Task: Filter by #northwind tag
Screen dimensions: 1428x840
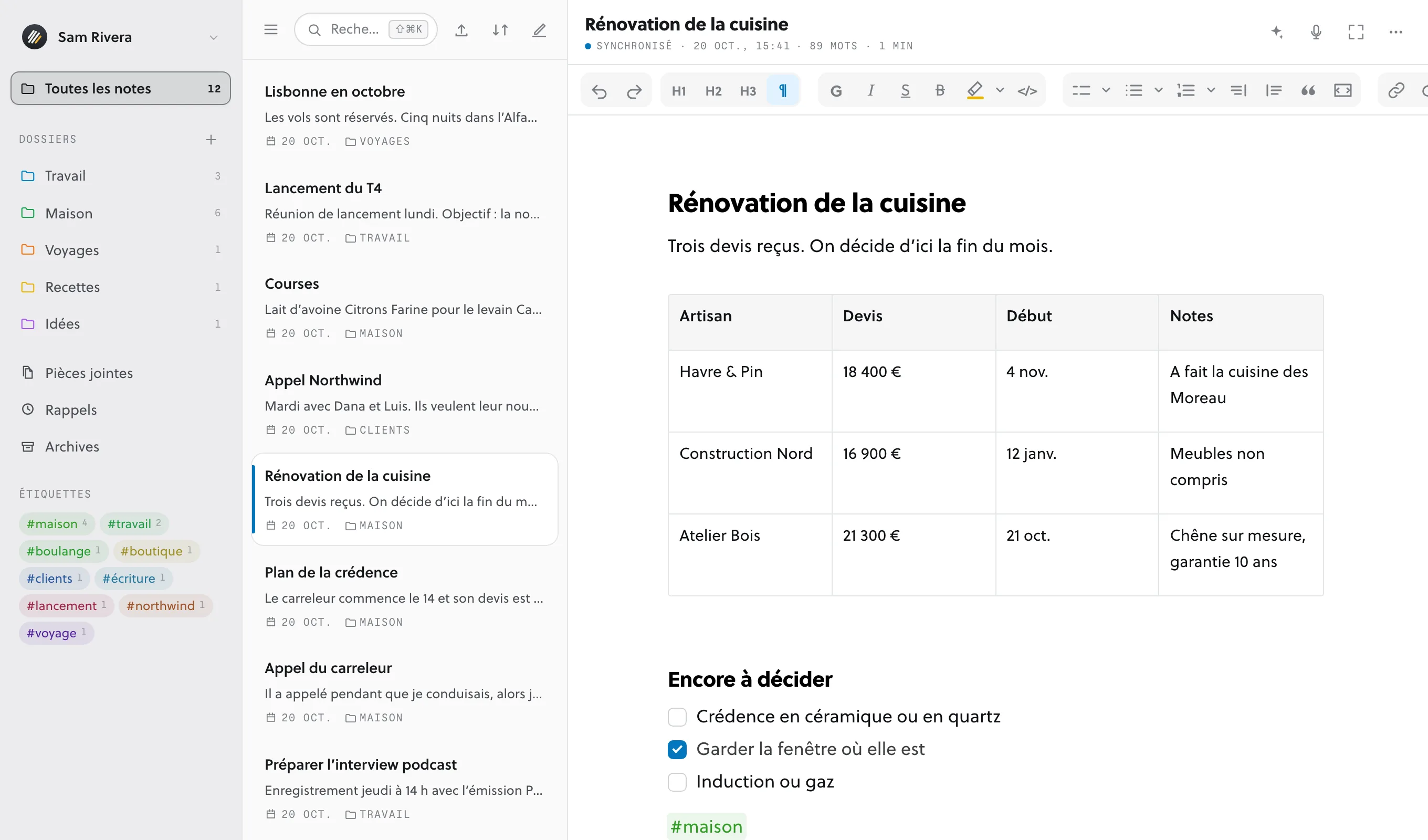Action: (x=165, y=605)
